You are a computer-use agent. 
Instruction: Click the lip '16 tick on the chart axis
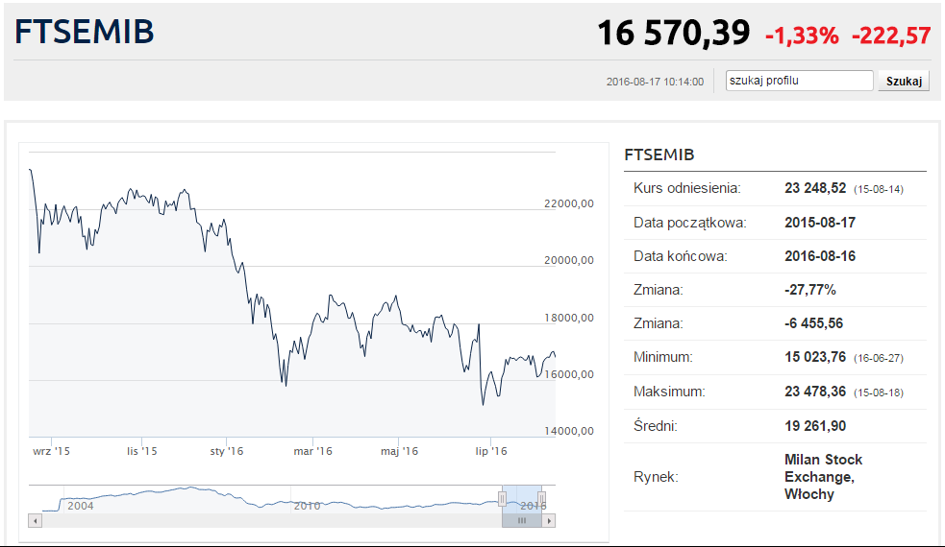(491, 451)
